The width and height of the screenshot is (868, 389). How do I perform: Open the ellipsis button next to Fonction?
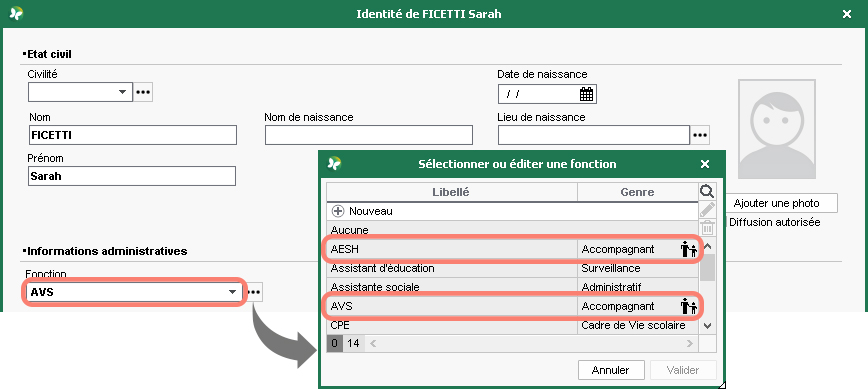coord(254,292)
